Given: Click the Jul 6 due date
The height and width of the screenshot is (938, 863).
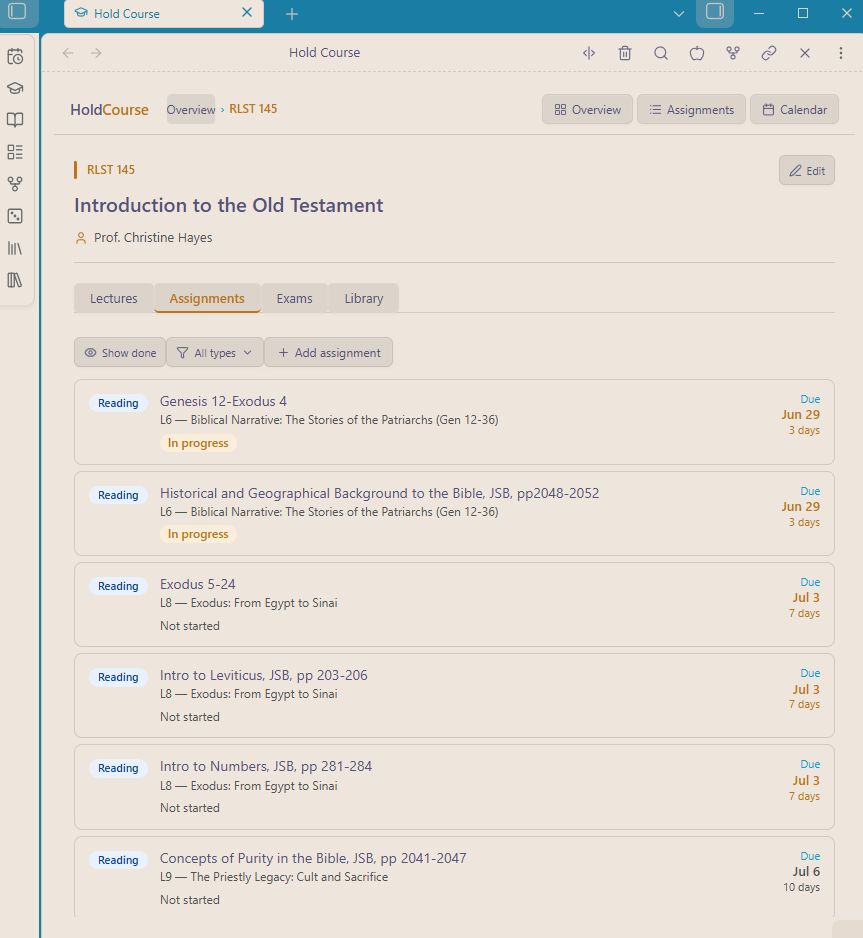Looking at the screenshot, I should pos(806,872).
